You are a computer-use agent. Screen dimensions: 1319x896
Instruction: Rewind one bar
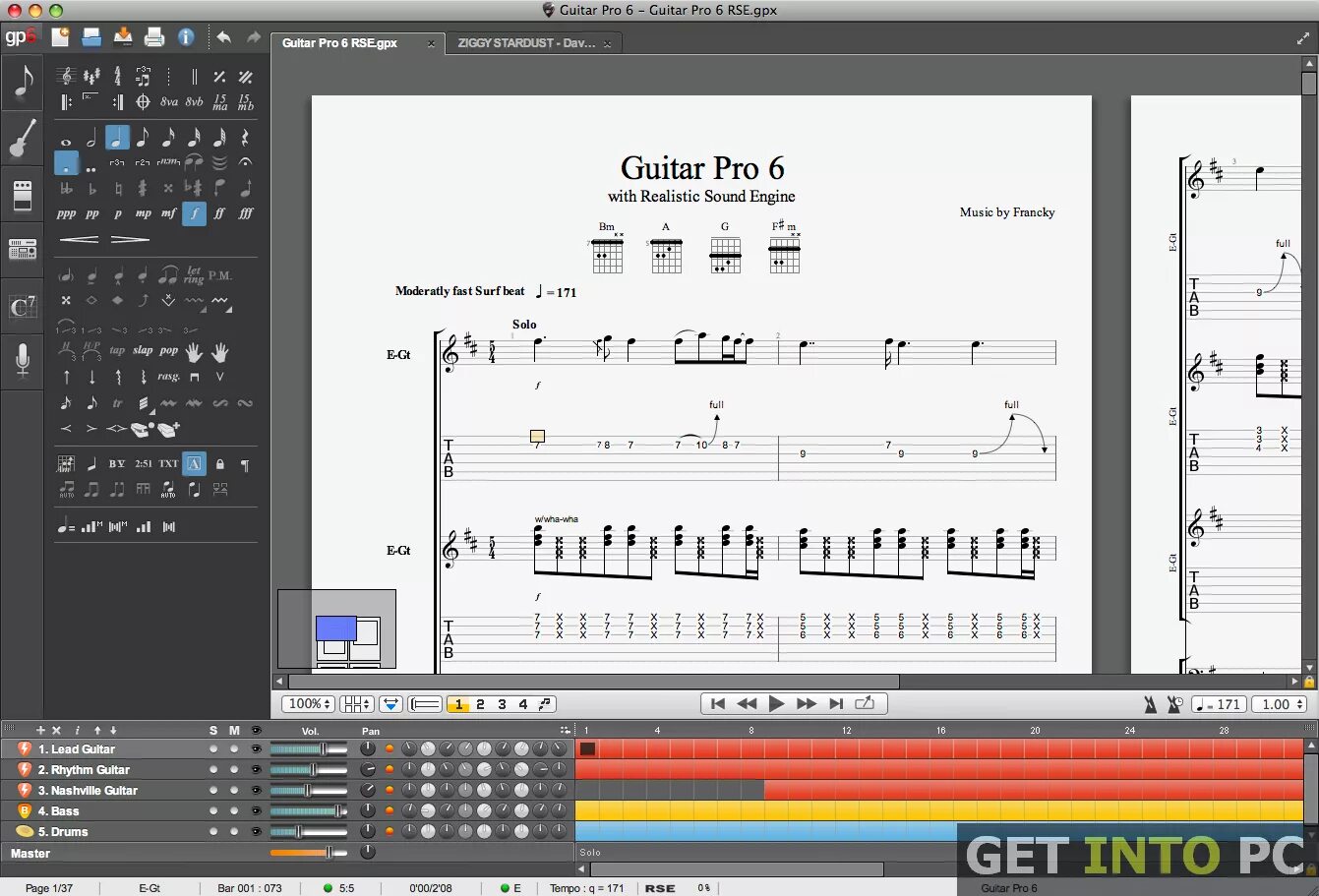coord(748,704)
